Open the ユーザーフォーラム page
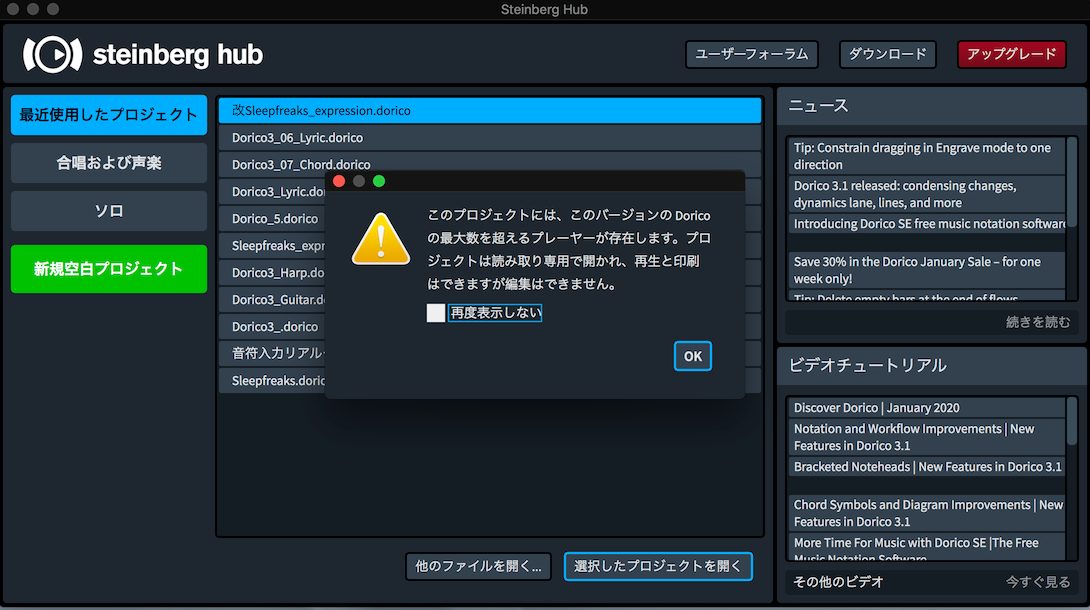 751,54
